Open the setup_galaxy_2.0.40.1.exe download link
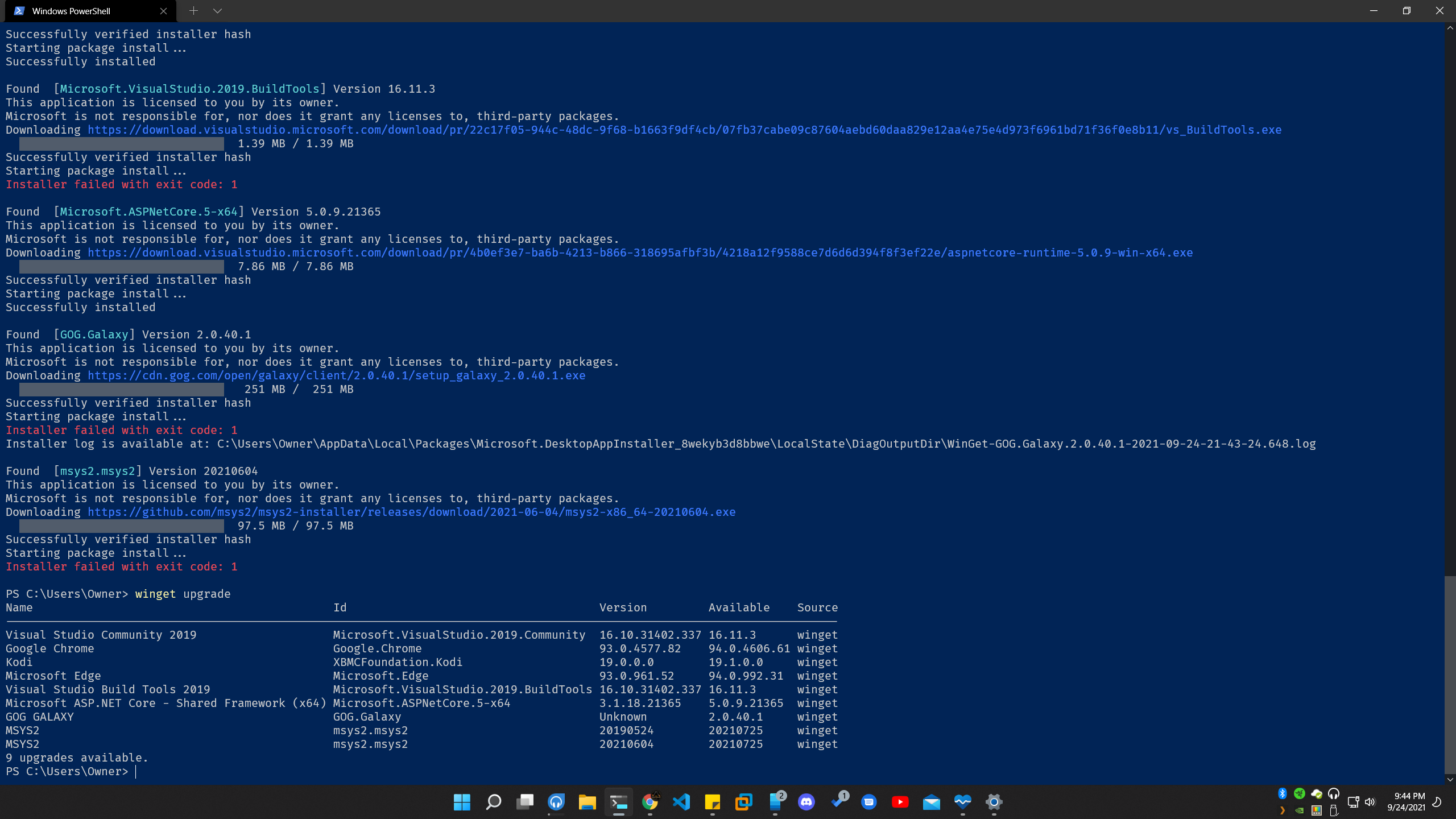 (336, 375)
